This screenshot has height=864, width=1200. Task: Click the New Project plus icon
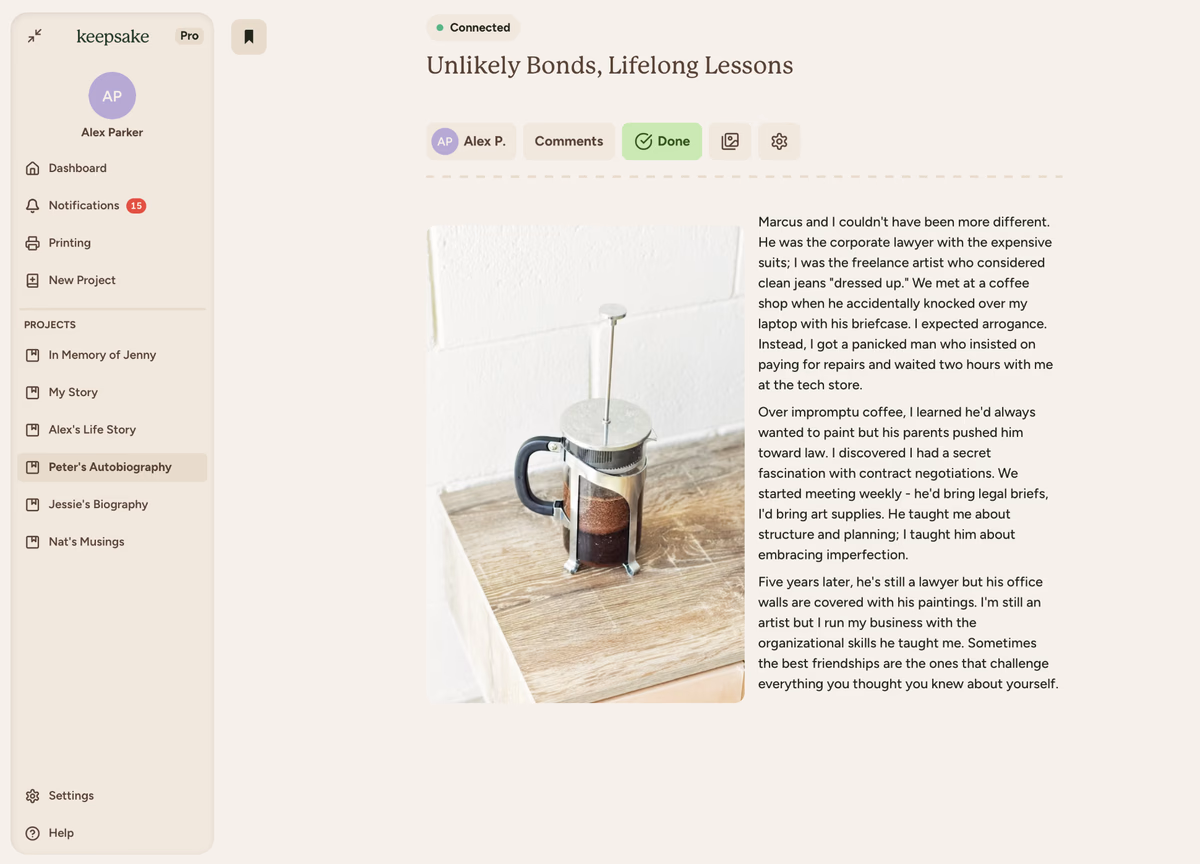[x=33, y=281]
